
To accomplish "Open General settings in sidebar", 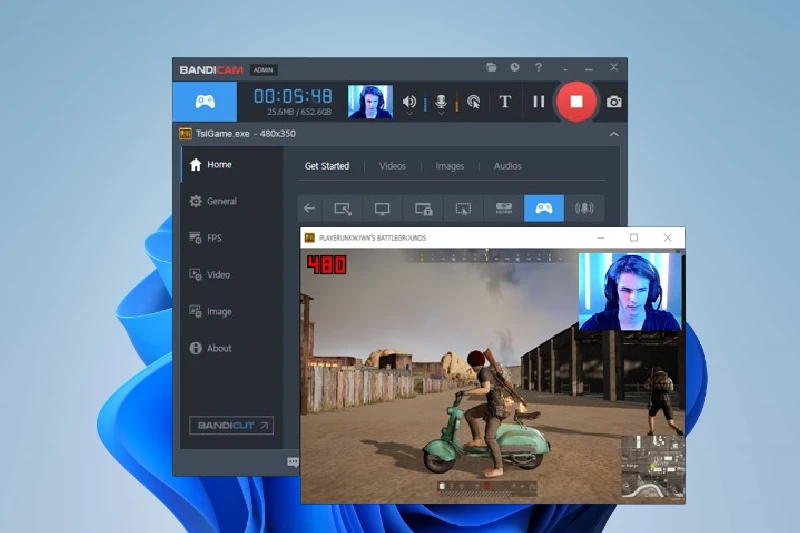I will (x=232, y=201).
